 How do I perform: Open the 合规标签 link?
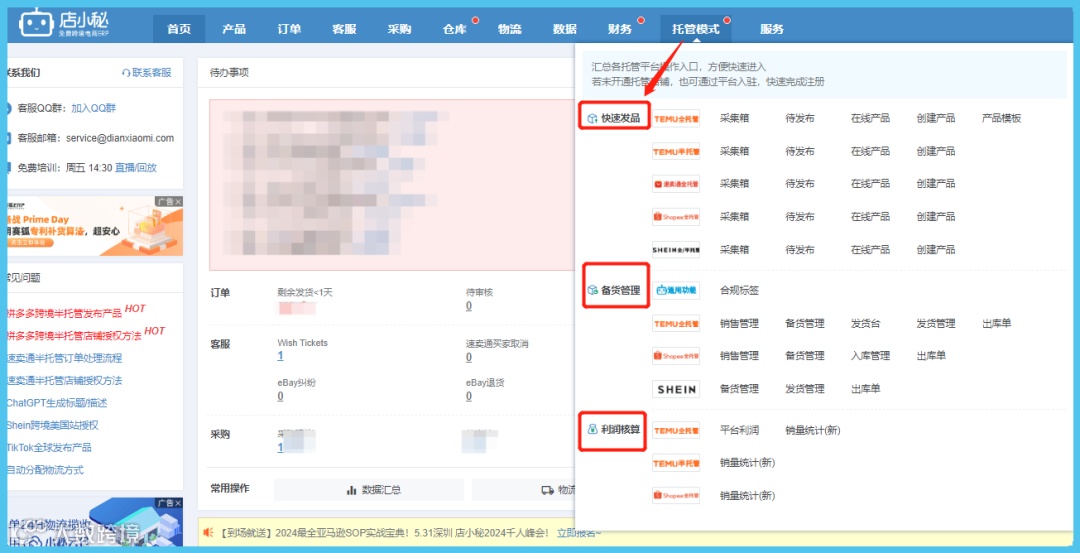pyautogui.click(x=740, y=291)
